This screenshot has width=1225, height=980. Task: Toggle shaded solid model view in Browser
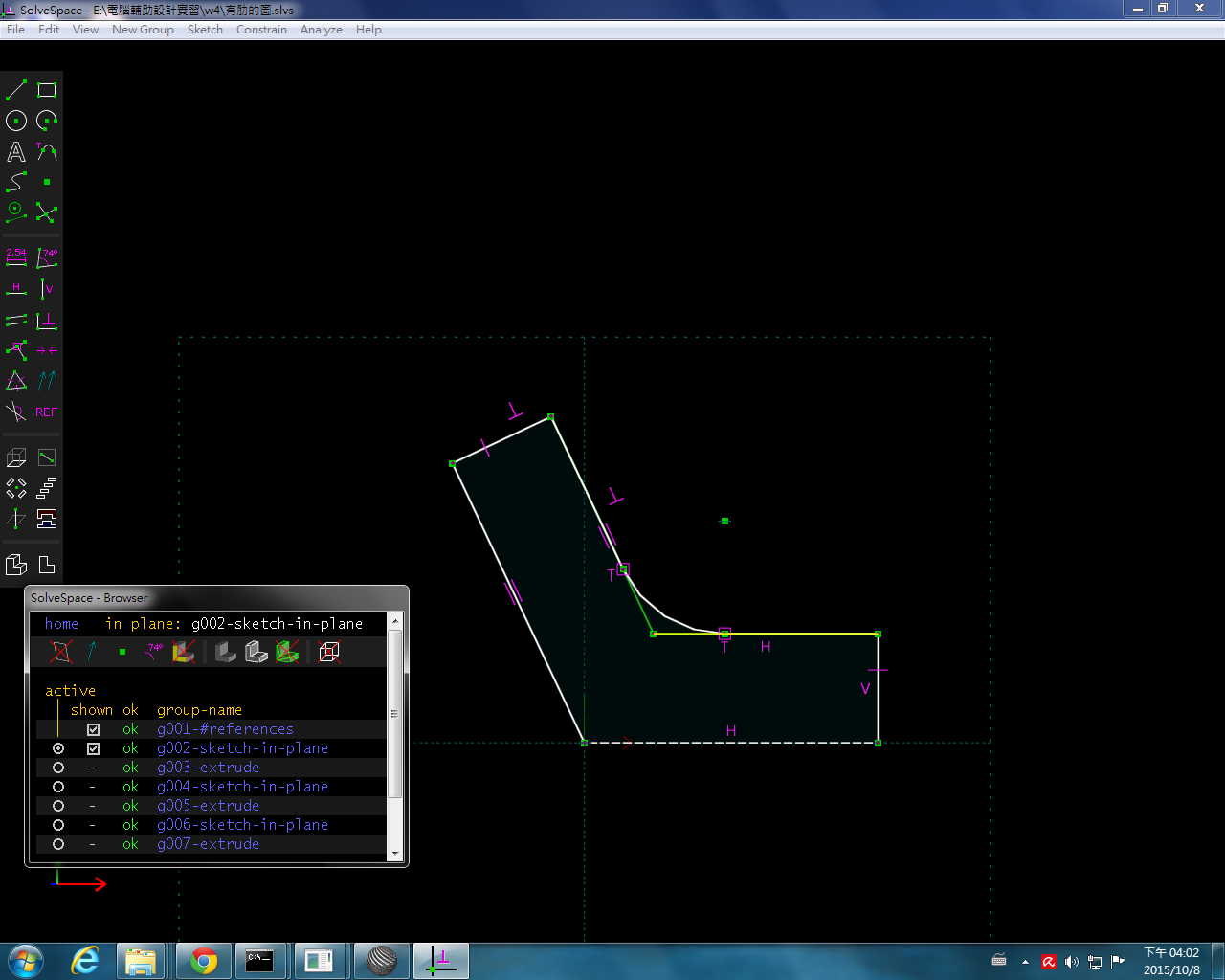click(x=226, y=652)
